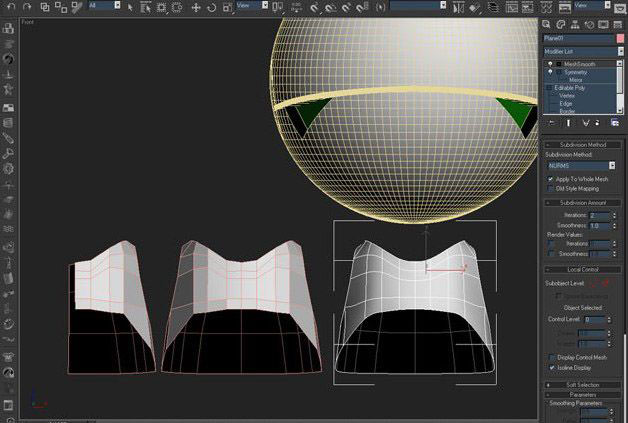Open the Modify tab in the command panel

tap(563, 23)
